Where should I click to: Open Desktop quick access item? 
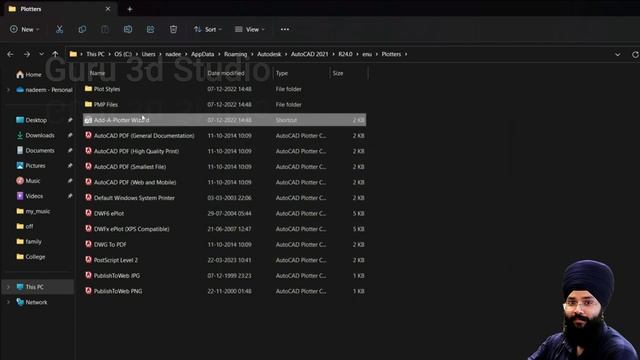32,120
